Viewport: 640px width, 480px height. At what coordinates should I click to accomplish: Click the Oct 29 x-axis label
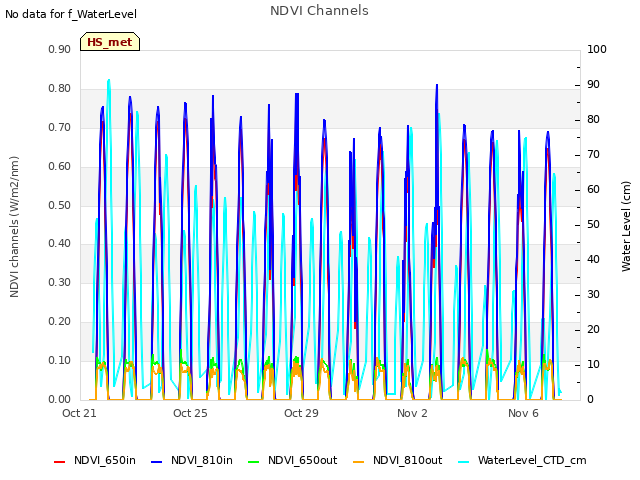(x=301, y=413)
